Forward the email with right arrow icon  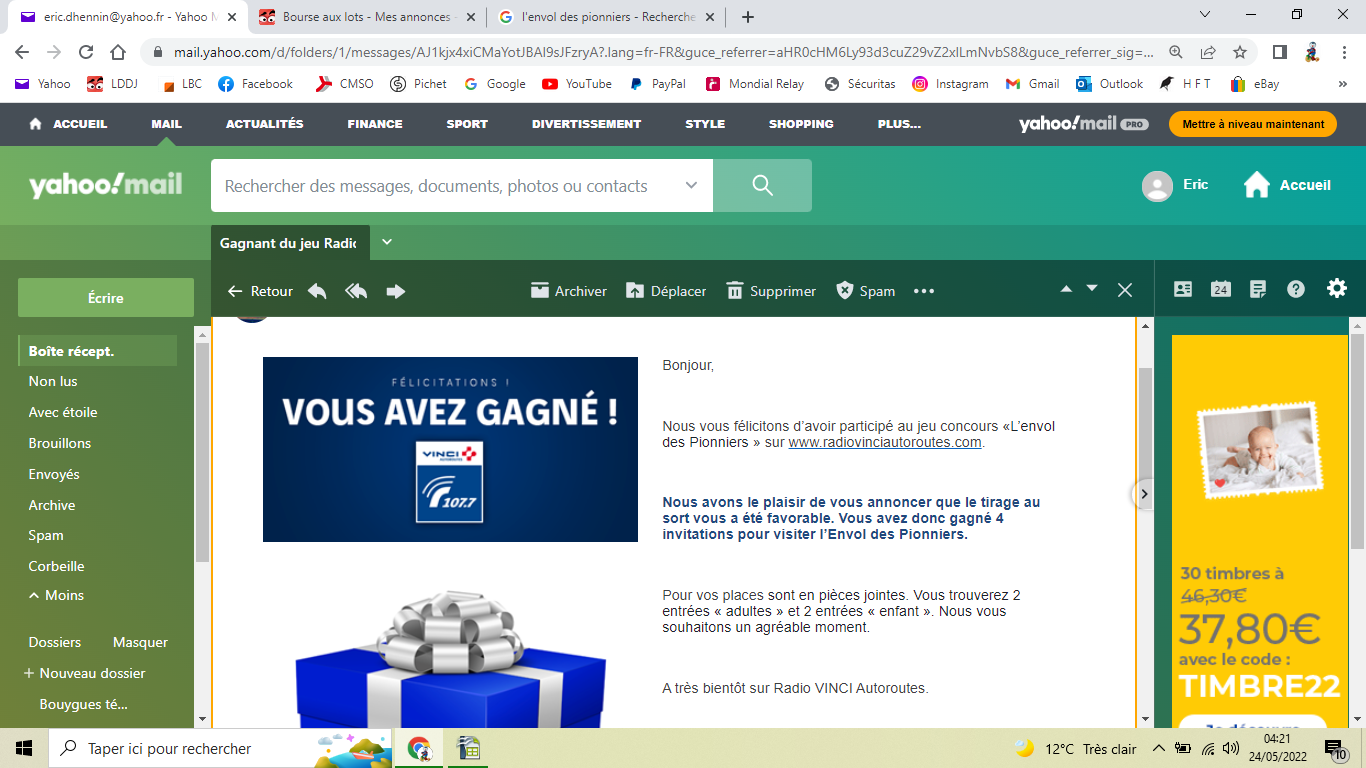click(396, 291)
